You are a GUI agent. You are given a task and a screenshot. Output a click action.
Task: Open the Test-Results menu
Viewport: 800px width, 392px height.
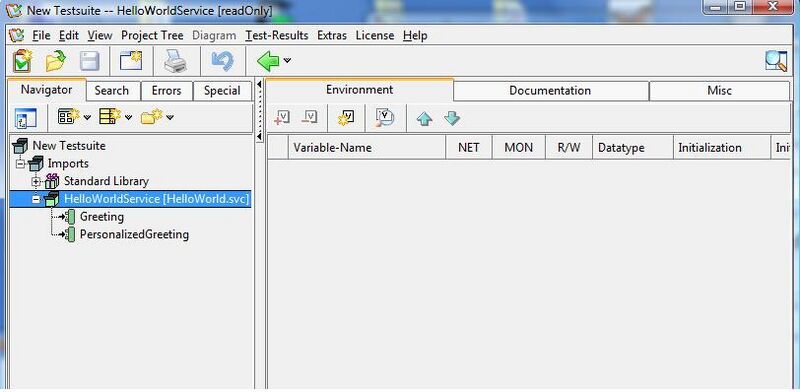pyautogui.click(x=277, y=36)
